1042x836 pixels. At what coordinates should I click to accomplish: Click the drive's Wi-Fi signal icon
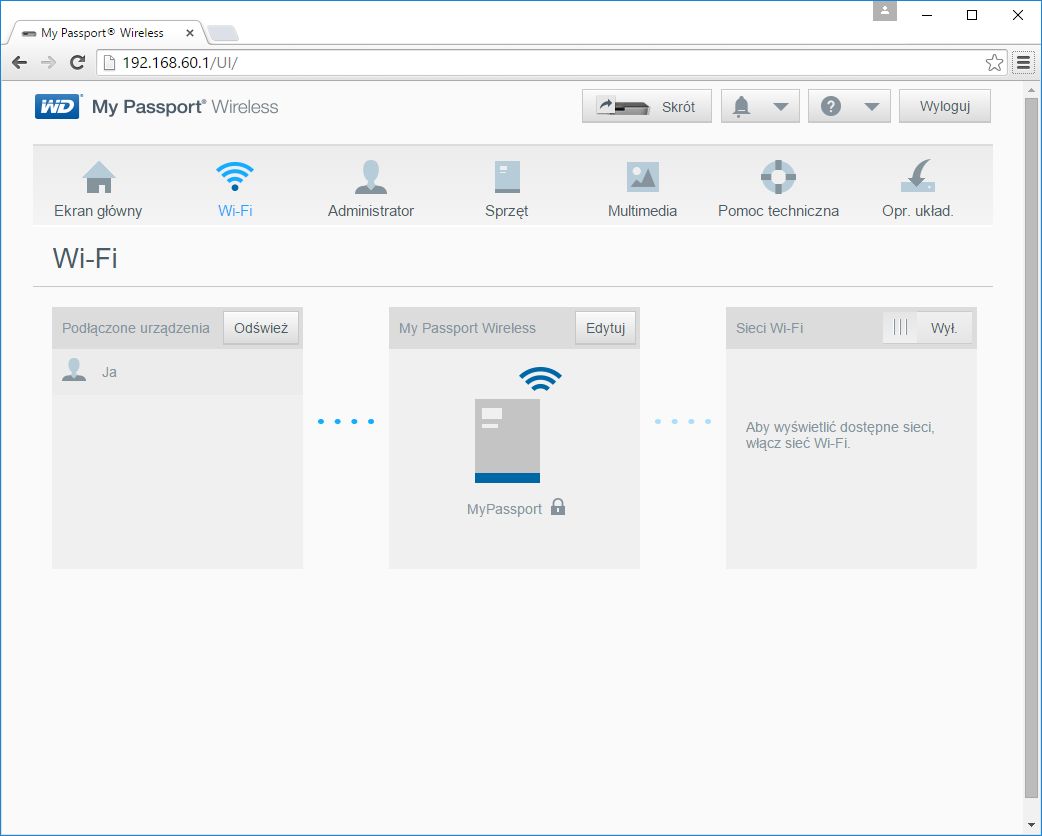(x=540, y=379)
